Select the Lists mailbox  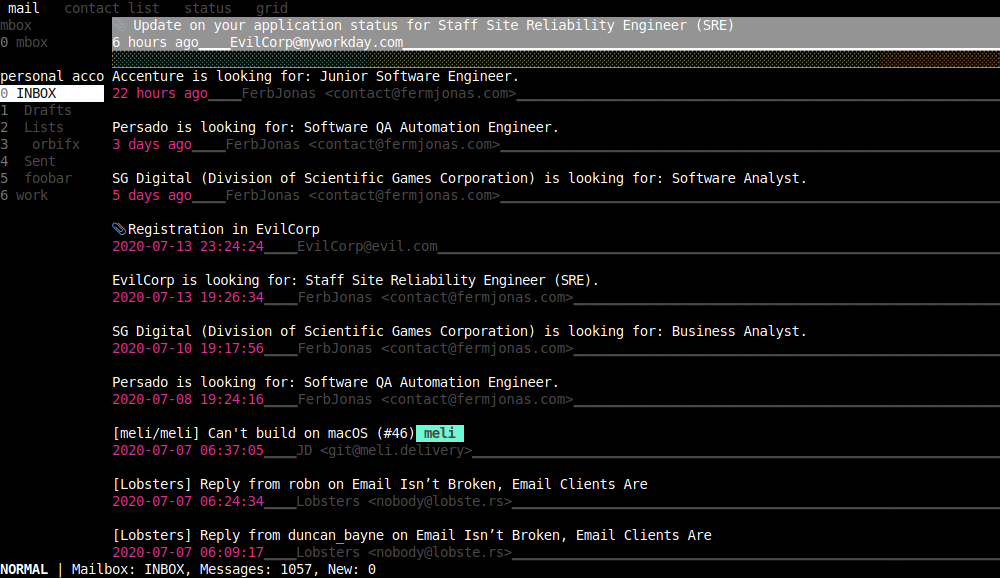42,127
